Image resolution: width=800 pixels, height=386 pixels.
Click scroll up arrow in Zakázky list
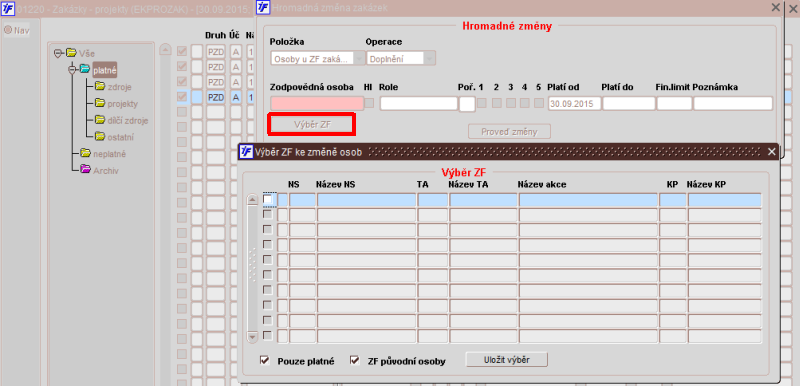point(165,49)
